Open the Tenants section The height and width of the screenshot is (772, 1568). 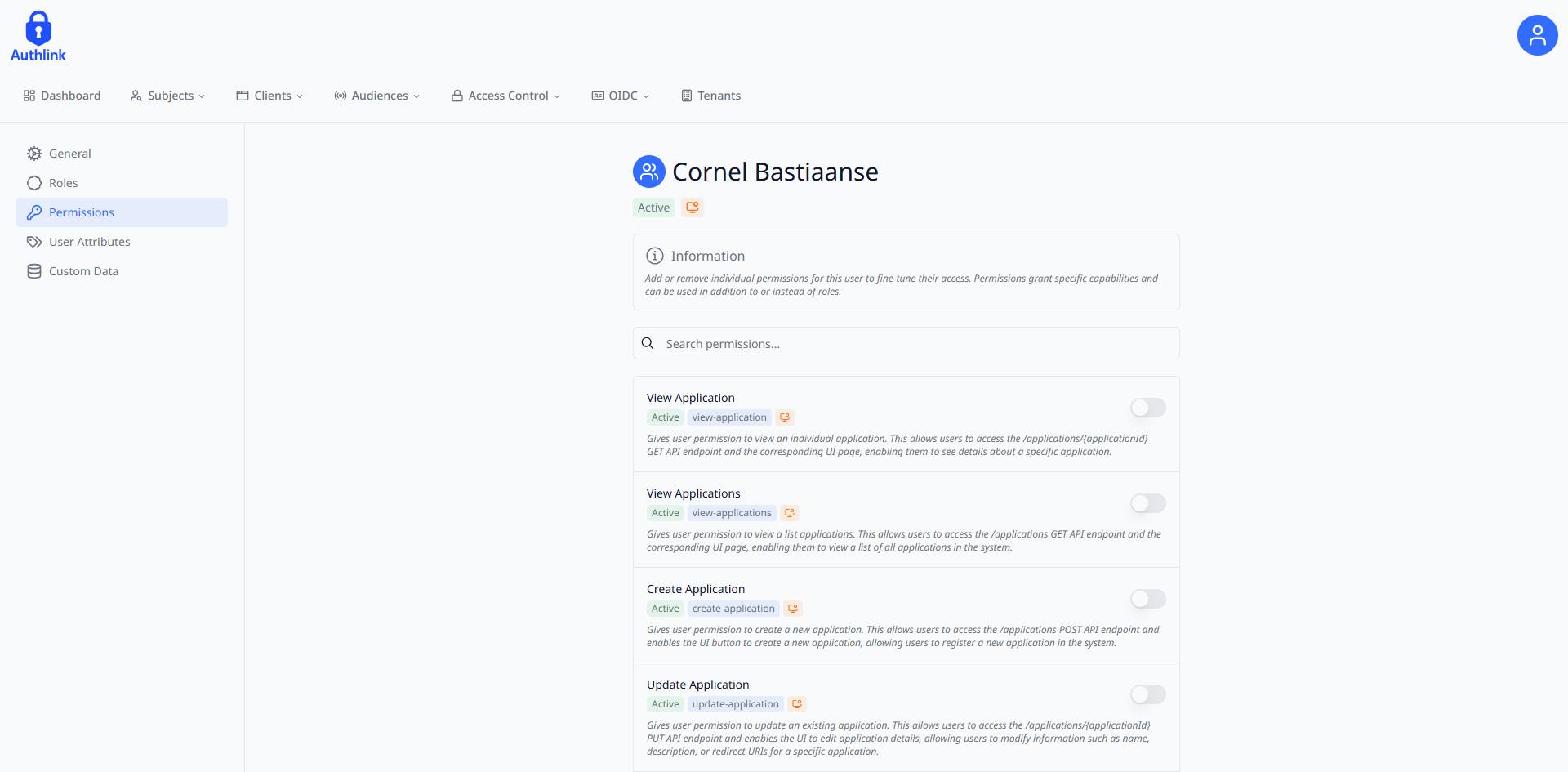click(x=710, y=96)
